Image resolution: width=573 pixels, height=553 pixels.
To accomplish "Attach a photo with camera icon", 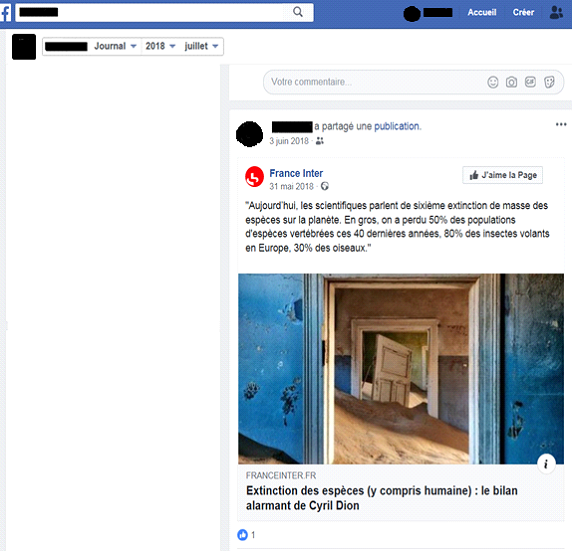I will 511,82.
